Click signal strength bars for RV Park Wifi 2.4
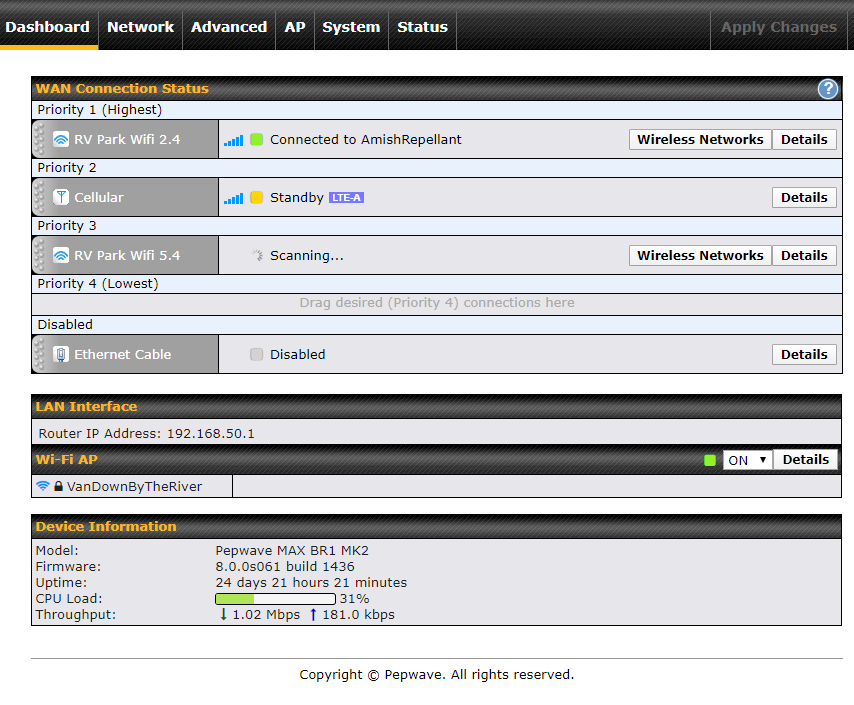 [x=234, y=141]
